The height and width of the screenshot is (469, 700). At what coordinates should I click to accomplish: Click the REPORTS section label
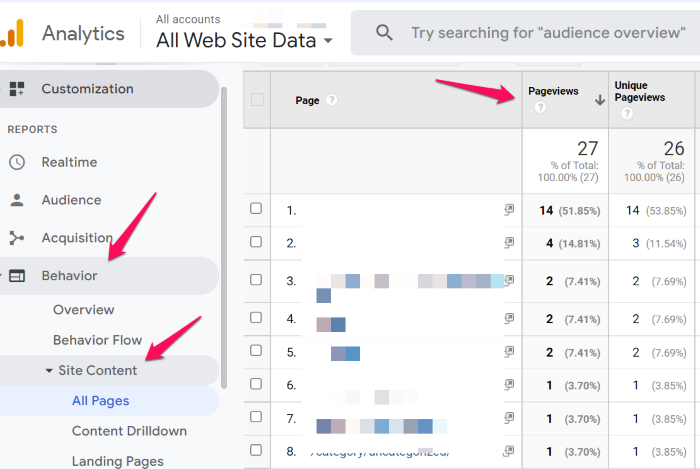click(x=33, y=129)
